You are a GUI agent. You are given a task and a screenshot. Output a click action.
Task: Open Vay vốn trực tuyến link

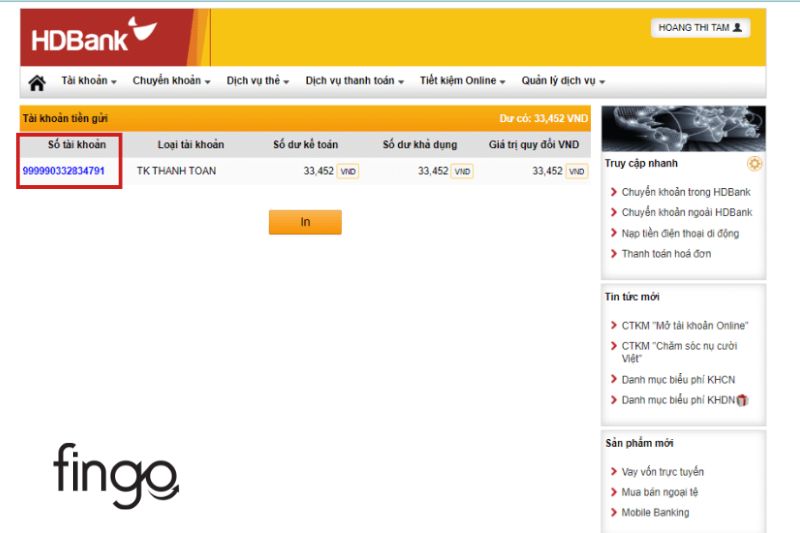[662, 472]
